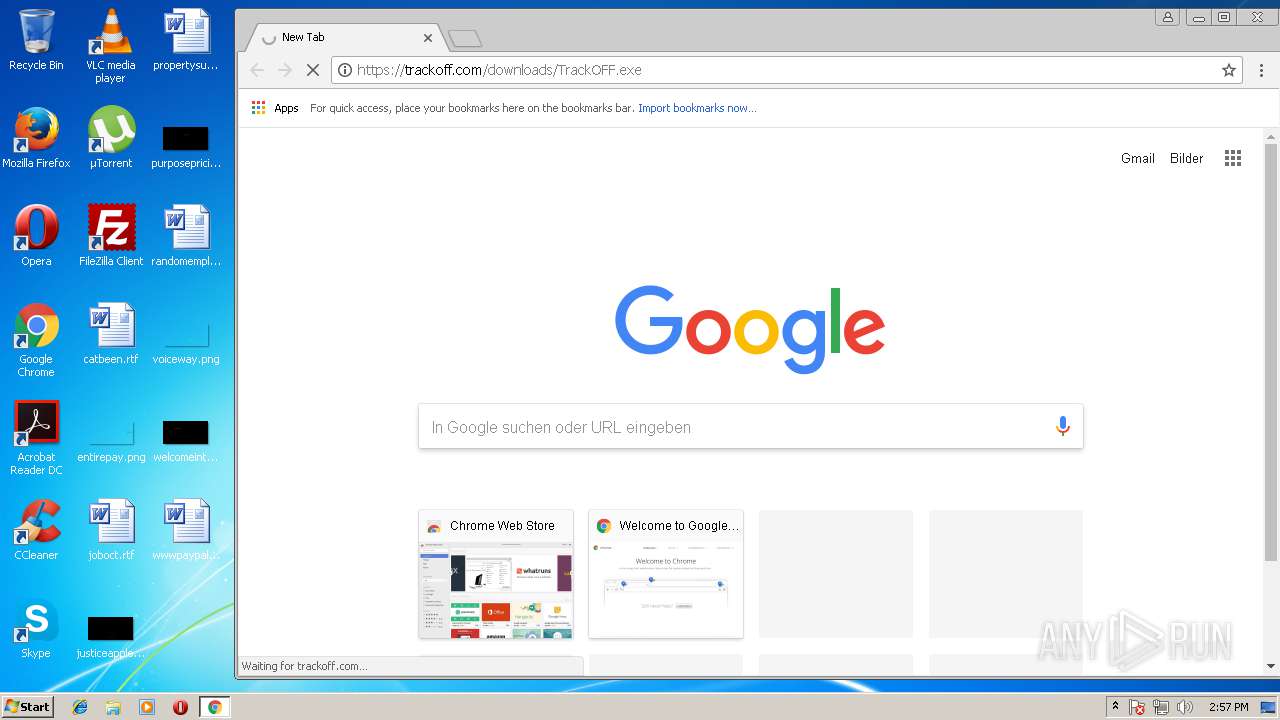This screenshot has width=1280, height=720.
Task: Click the Opera icon in taskbar
Action: click(x=180, y=707)
